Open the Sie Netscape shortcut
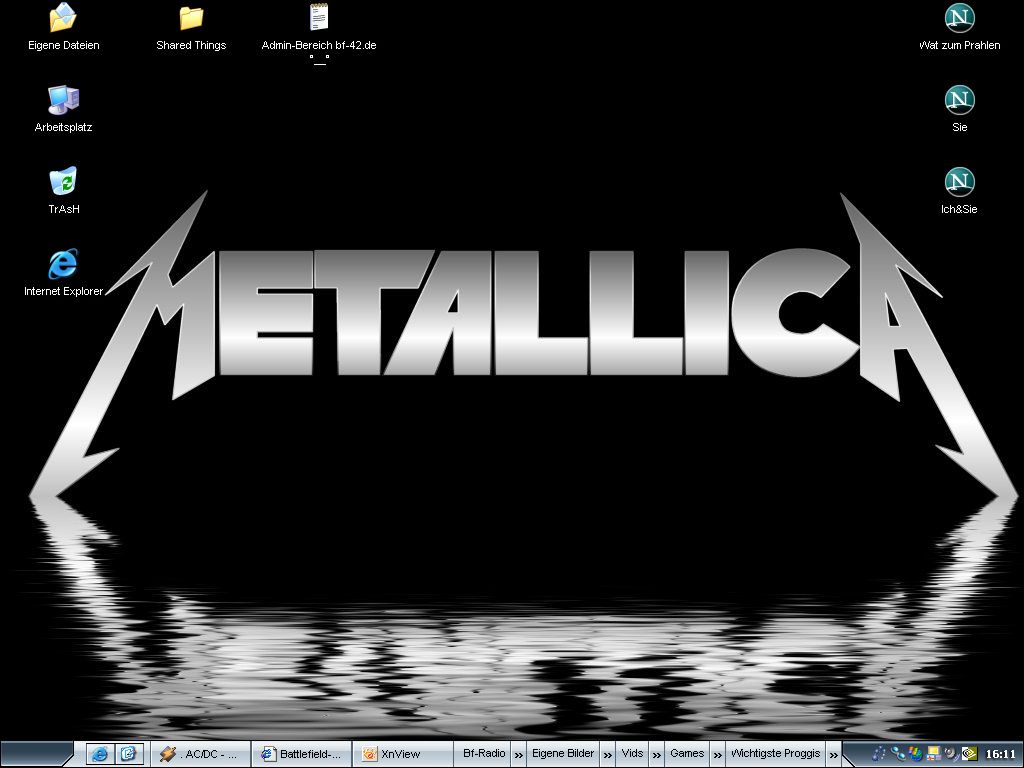Screen dimensions: 1024x768 (x=959, y=100)
